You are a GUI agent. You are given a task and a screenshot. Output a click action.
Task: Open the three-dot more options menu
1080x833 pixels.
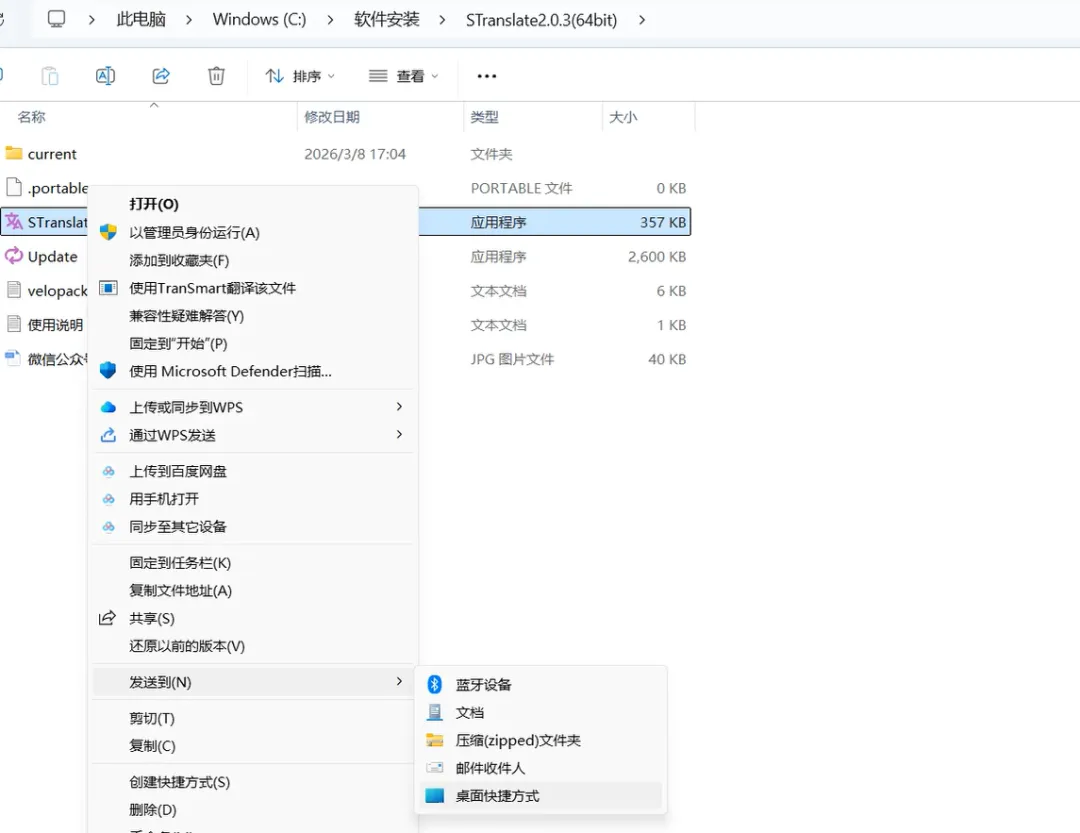(487, 76)
